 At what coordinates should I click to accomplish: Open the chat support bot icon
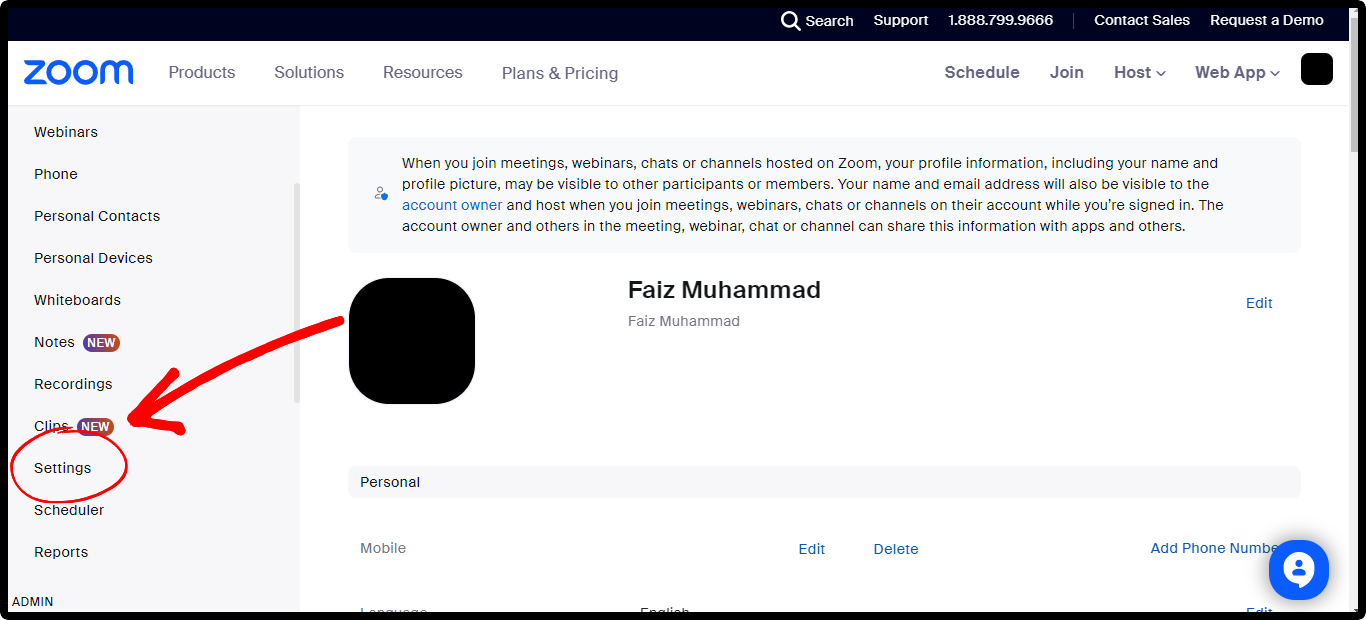pos(1298,571)
